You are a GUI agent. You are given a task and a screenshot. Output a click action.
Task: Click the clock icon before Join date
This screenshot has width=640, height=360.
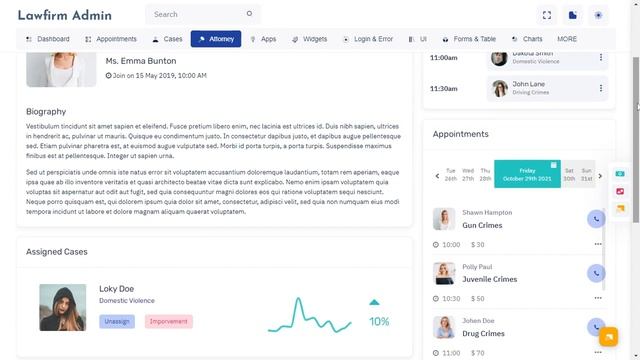pyautogui.click(x=108, y=76)
